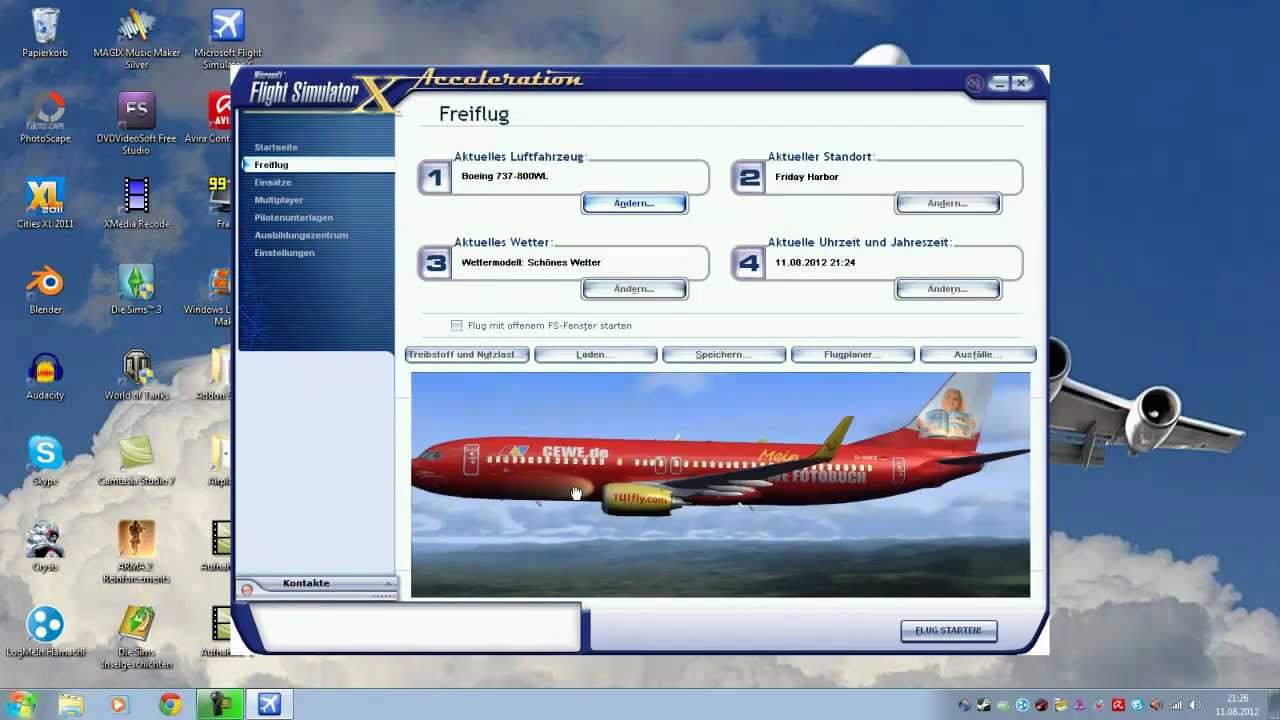The image size is (1280, 720).
Task: Open the Papierkorb desktop icon
Action: [44, 34]
